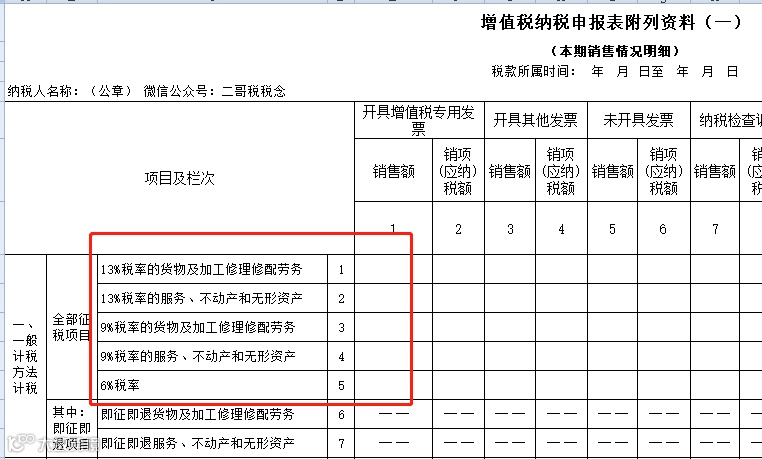Select column number 3 header cell
This screenshot has width=762, height=459.
point(510,228)
